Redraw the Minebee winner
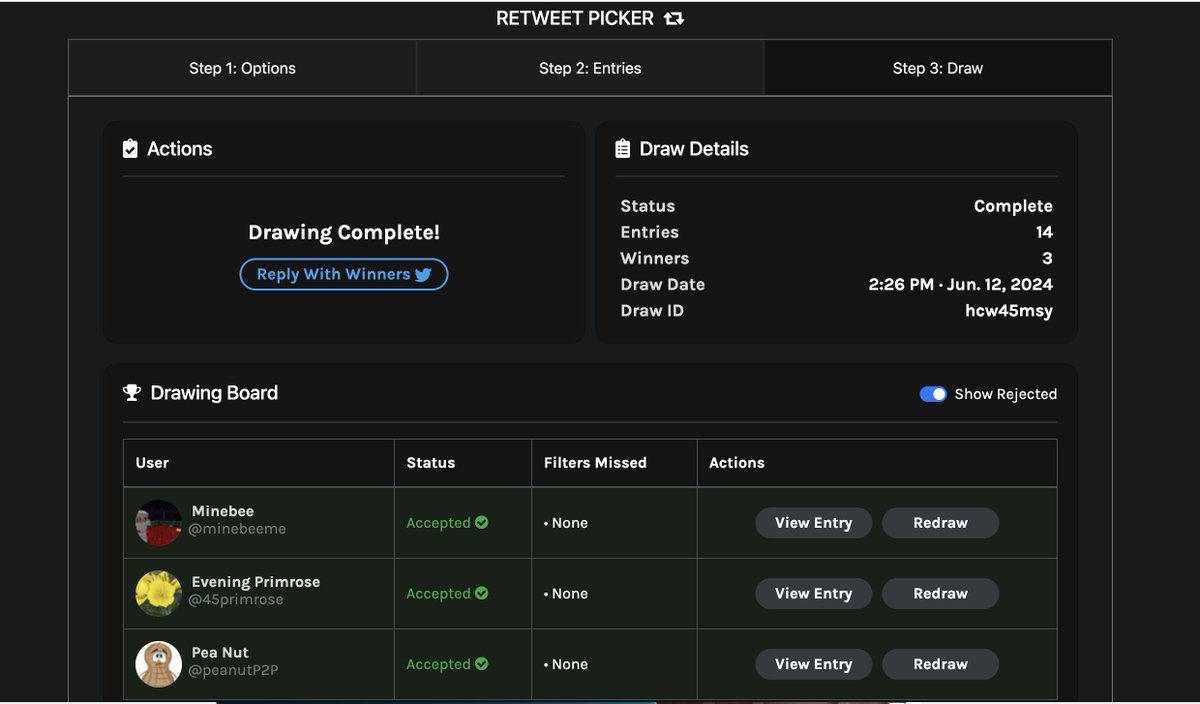 pyautogui.click(x=940, y=522)
